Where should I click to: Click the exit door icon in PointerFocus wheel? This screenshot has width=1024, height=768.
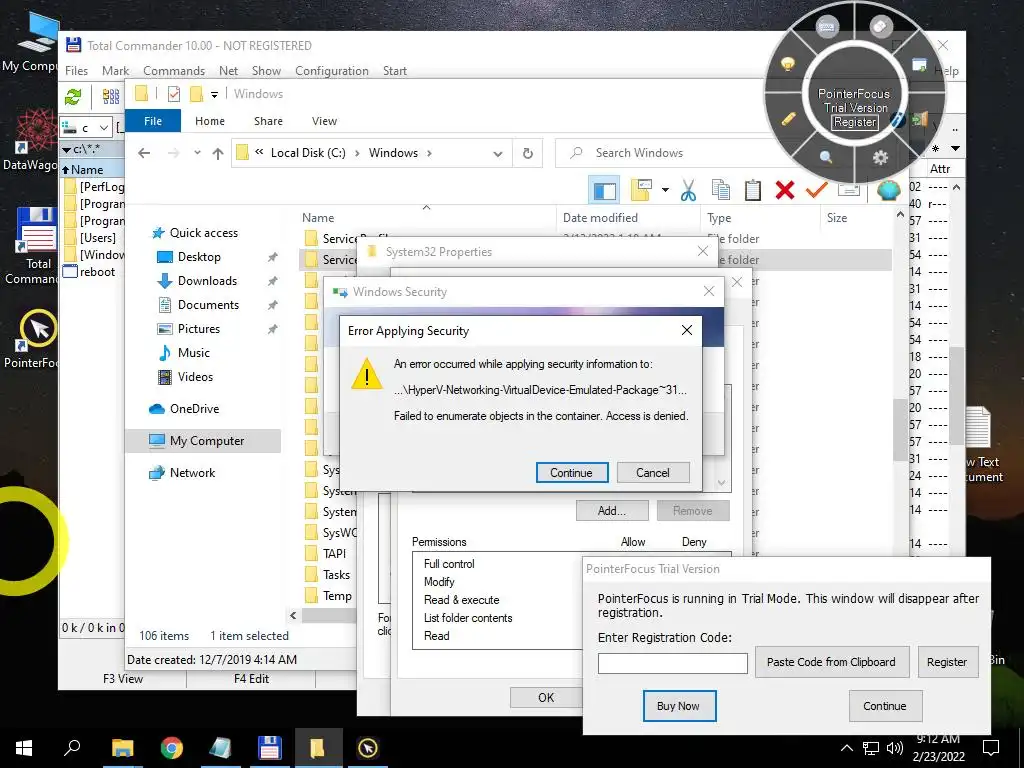point(920,118)
